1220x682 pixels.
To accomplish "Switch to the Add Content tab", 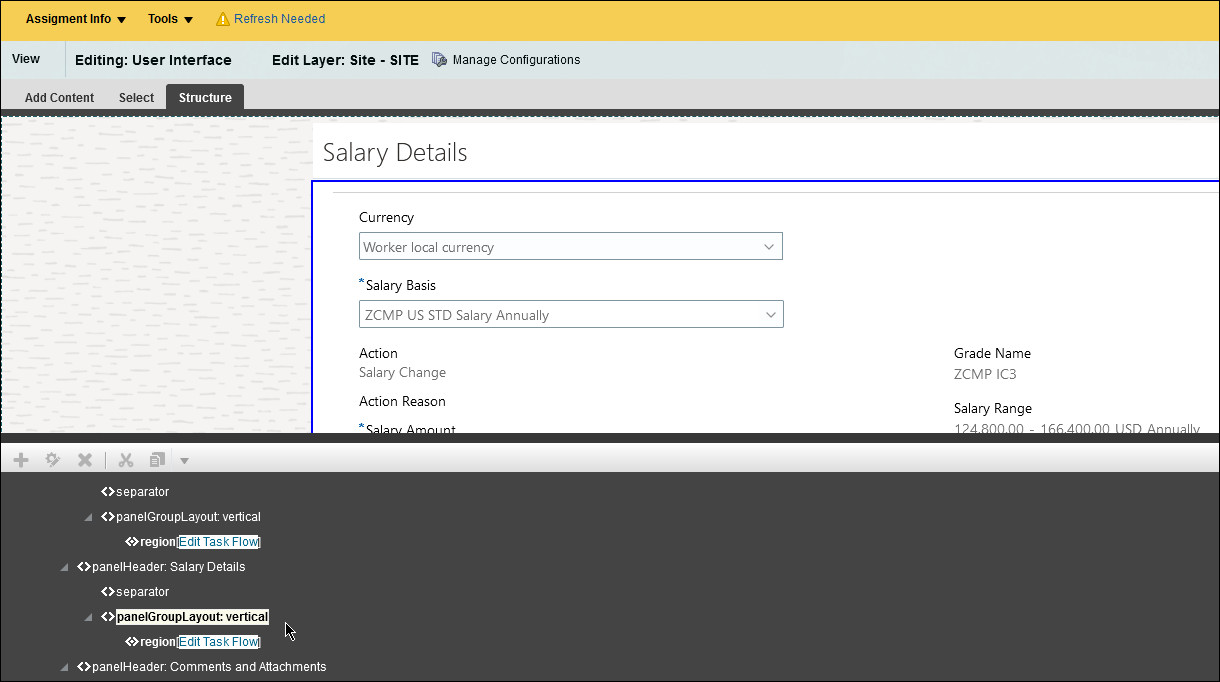I will (x=59, y=98).
